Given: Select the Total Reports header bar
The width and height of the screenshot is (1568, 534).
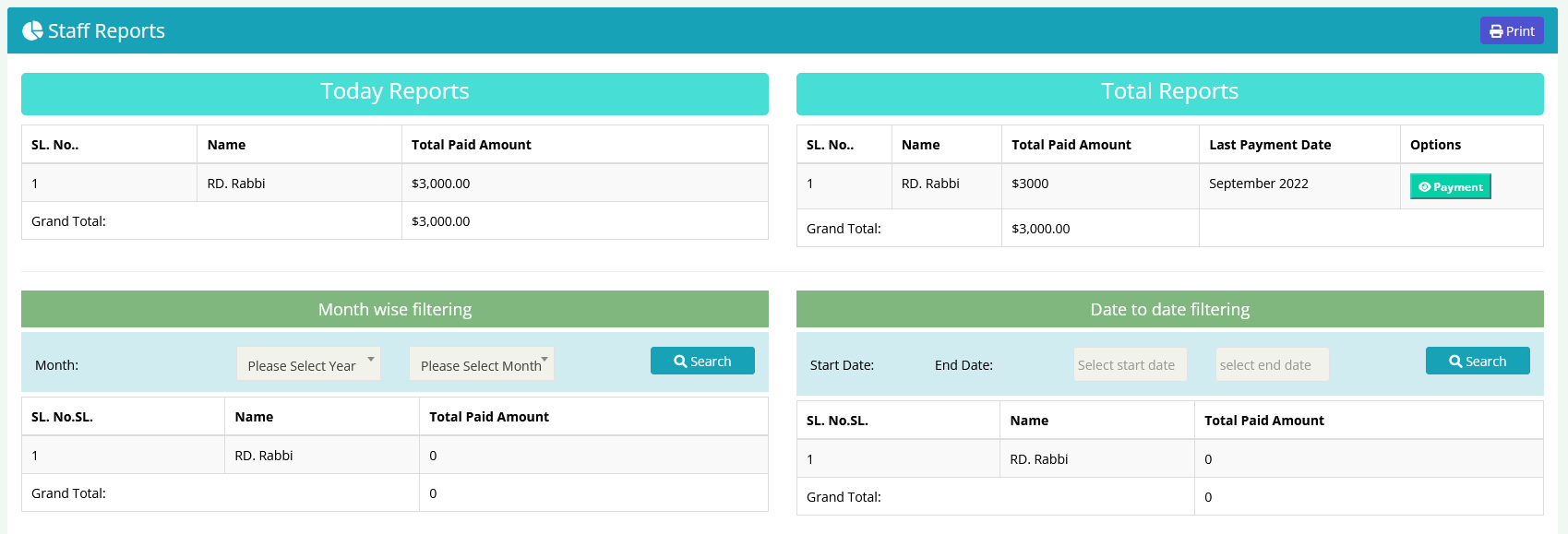Looking at the screenshot, I should coord(1169,92).
